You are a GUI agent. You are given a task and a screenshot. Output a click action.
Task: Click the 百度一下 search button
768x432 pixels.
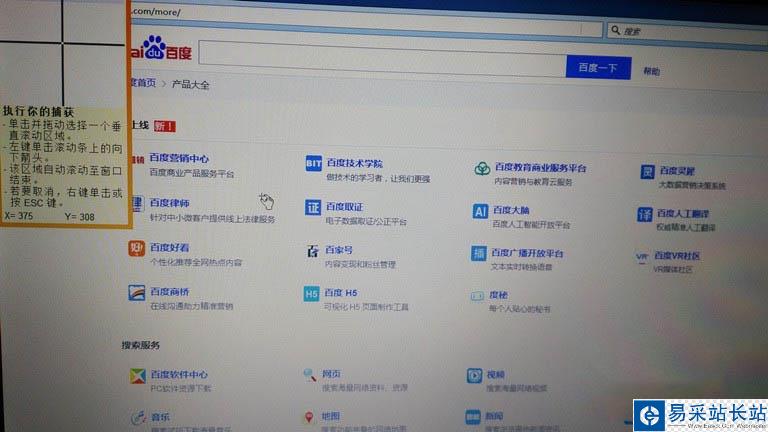click(x=598, y=67)
